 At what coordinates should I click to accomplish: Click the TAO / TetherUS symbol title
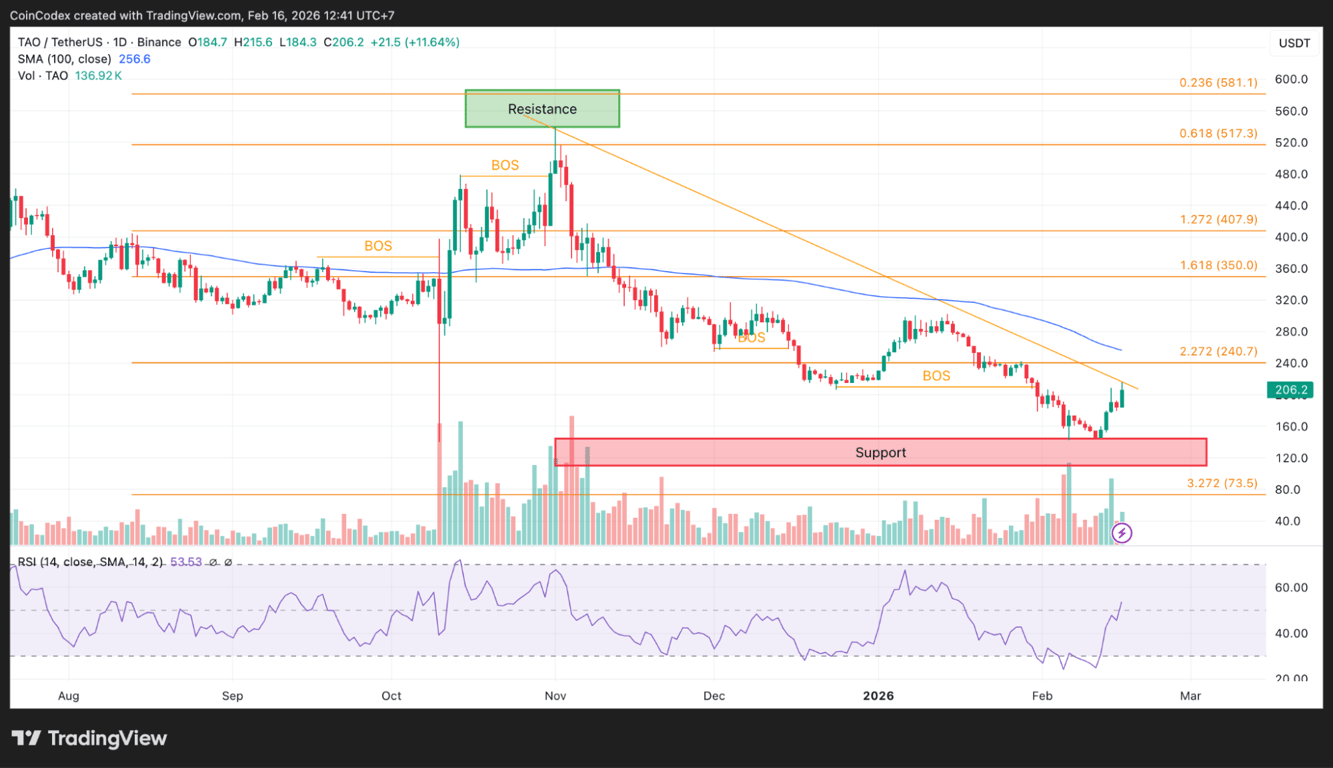[x=60, y=43]
